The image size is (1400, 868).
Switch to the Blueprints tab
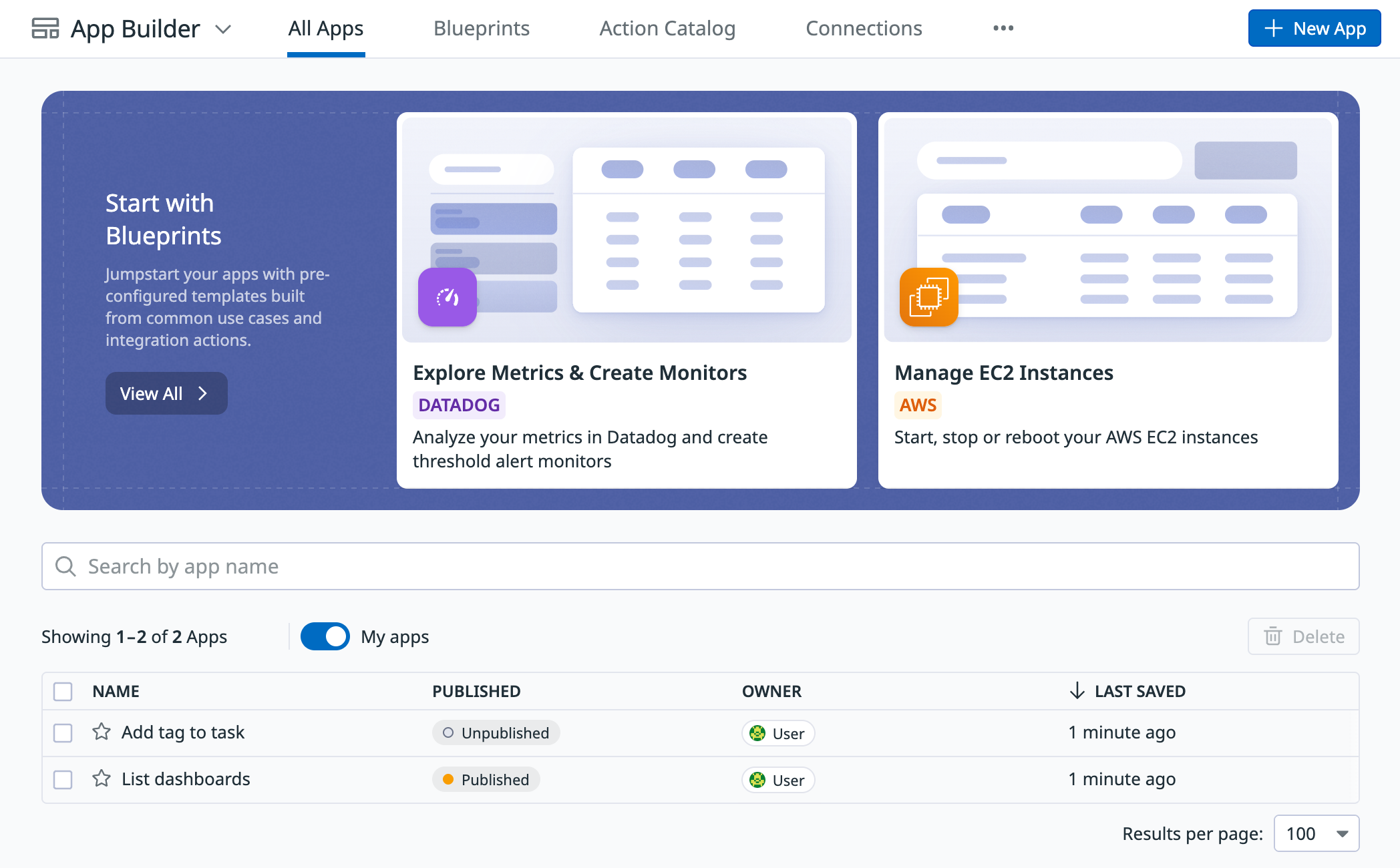[x=481, y=28]
